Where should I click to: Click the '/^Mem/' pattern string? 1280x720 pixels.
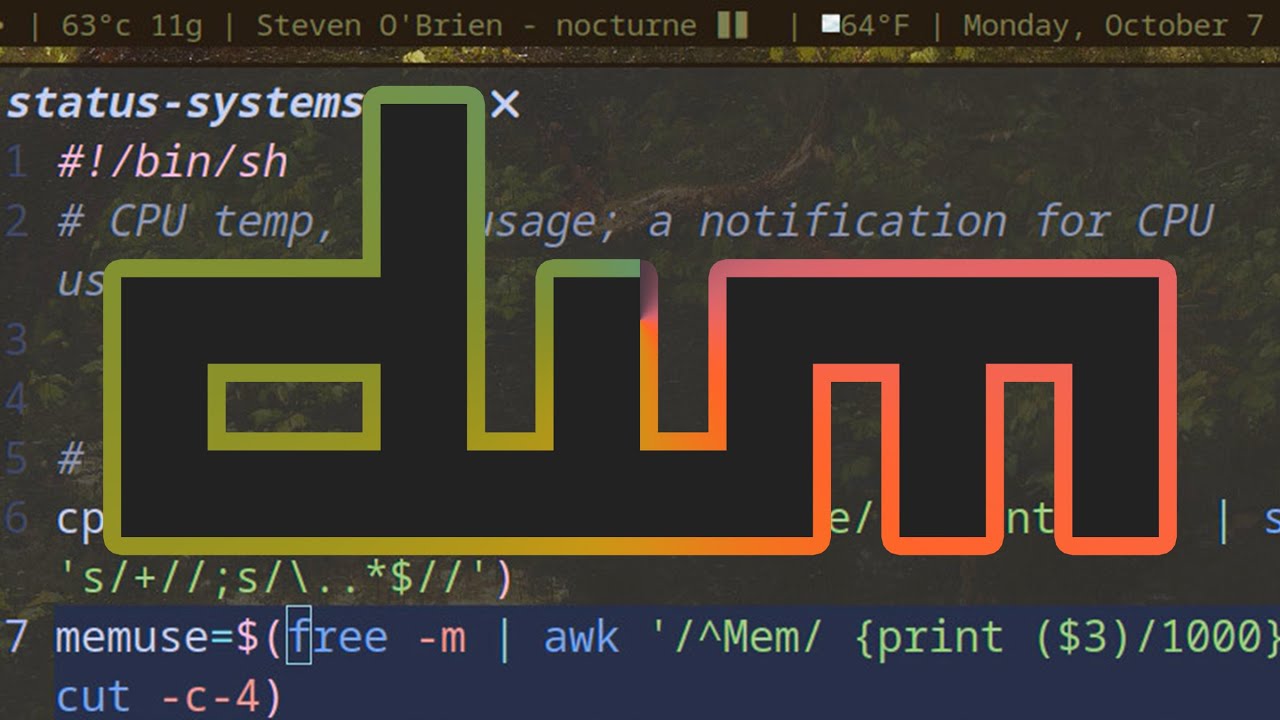736,637
